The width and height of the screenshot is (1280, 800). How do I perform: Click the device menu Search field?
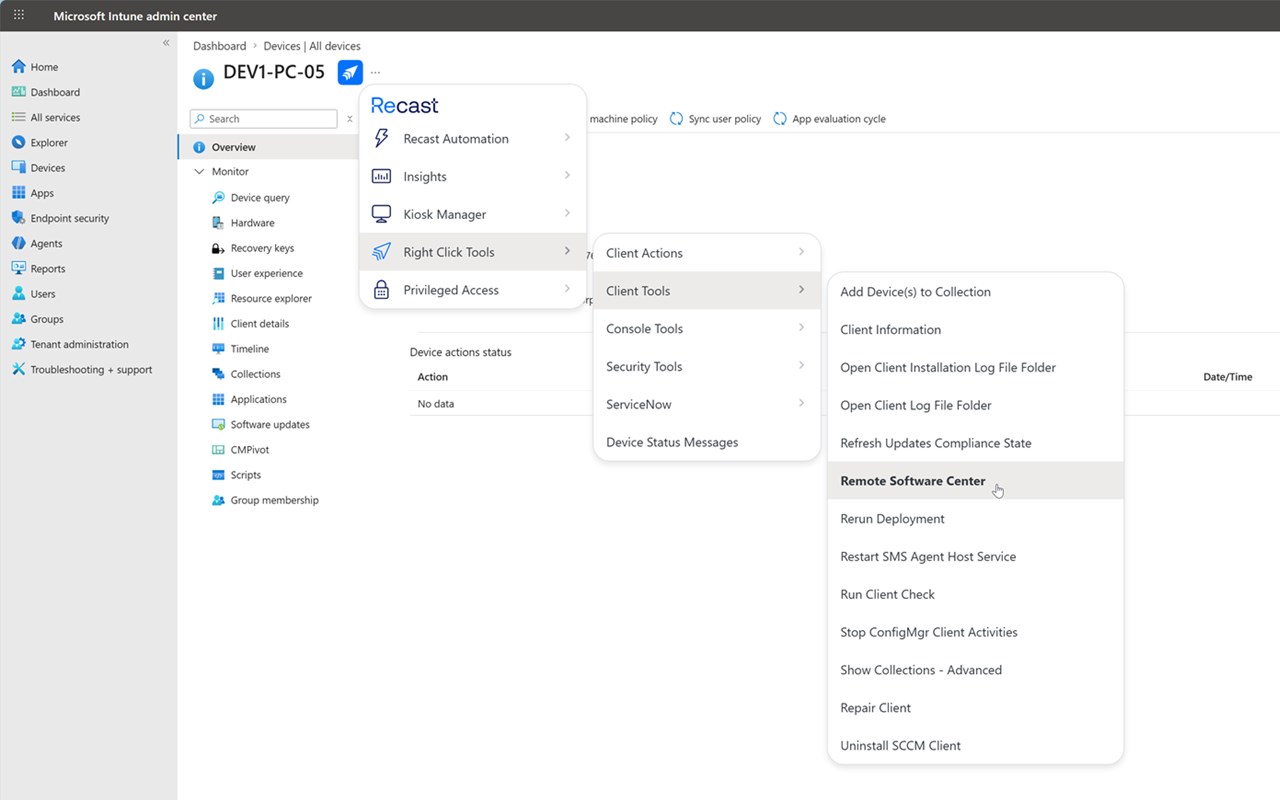coord(263,119)
